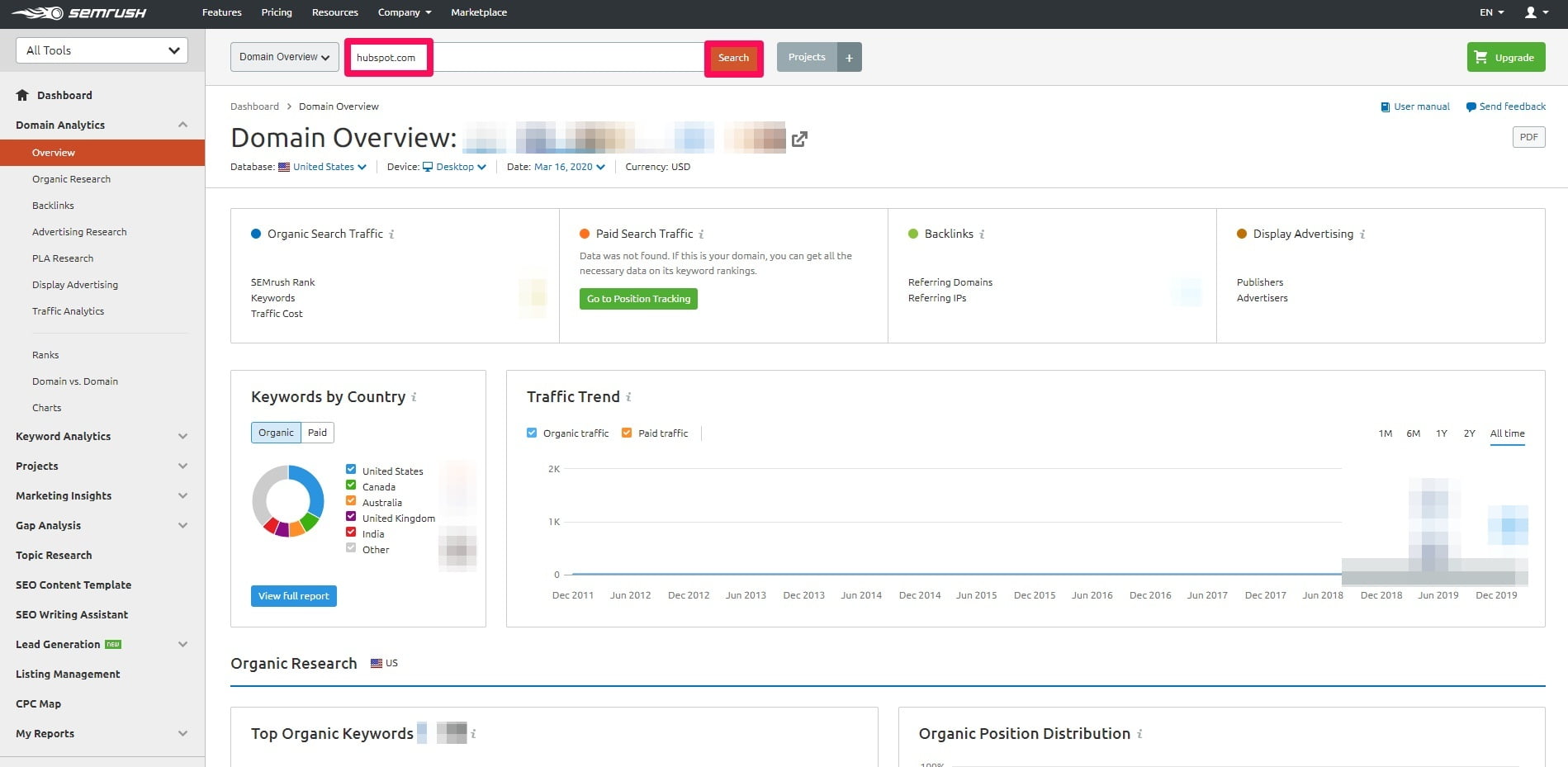This screenshot has height=767, width=1568.
Task: Click the Projects button
Action: tap(807, 57)
